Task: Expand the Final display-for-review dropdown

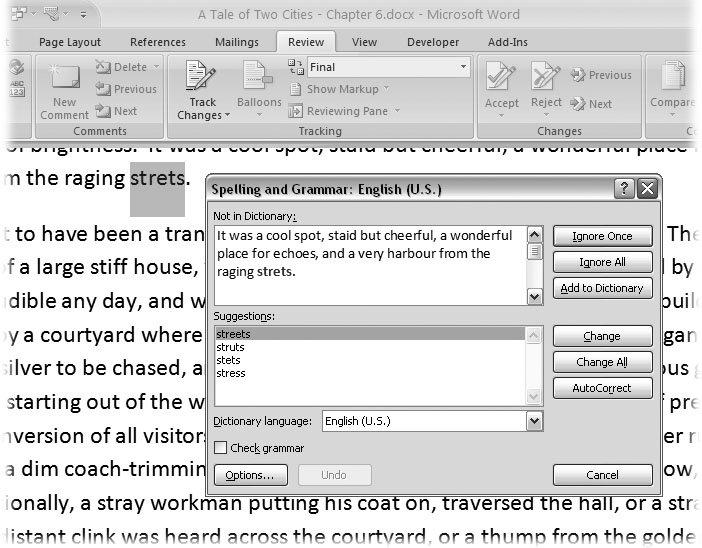Action: point(462,67)
